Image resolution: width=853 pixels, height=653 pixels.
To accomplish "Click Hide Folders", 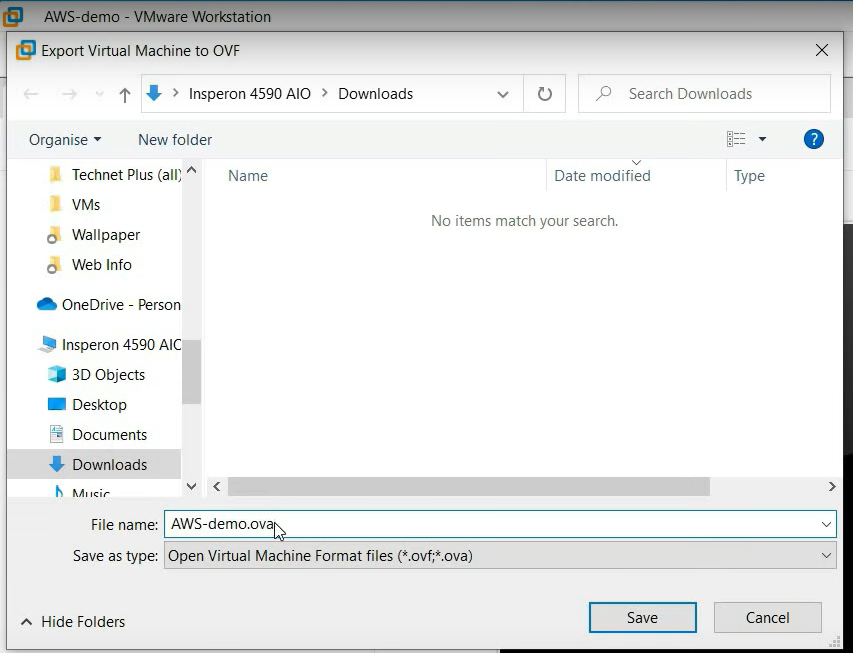I will pos(73,621).
